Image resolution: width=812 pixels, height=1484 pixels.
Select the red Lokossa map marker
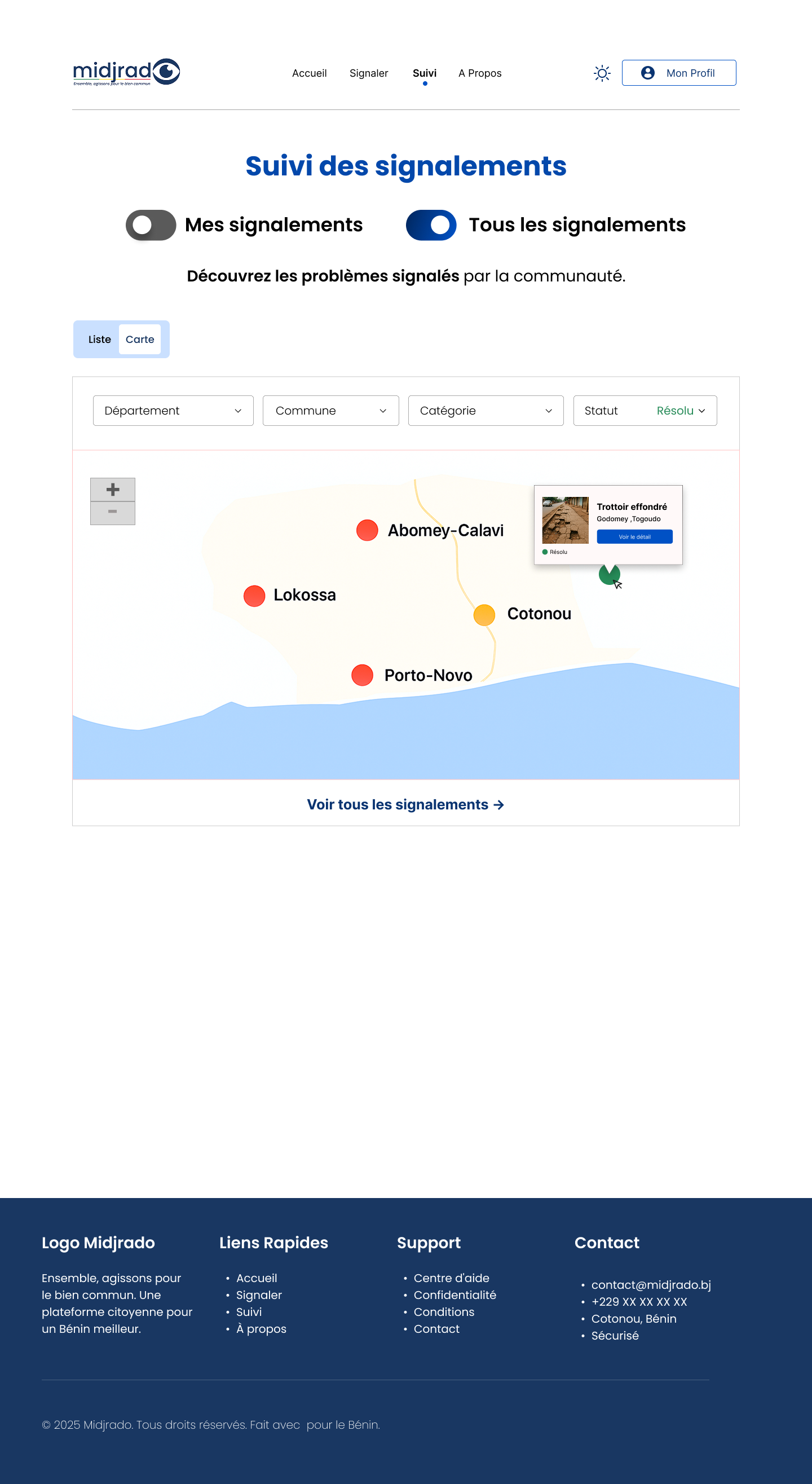pyautogui.click(x=254, y=596)
